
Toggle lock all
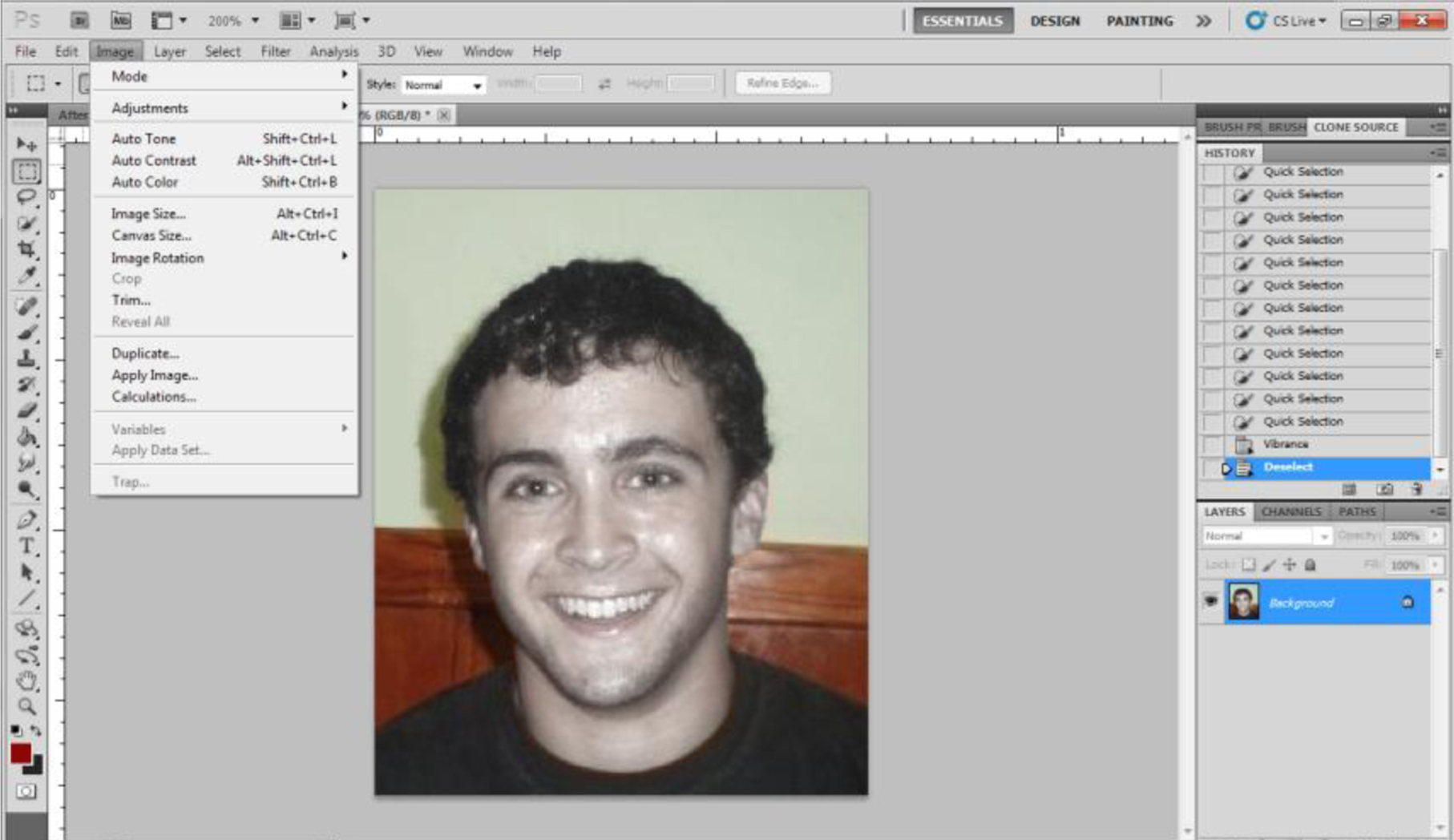pos(1311,565)
